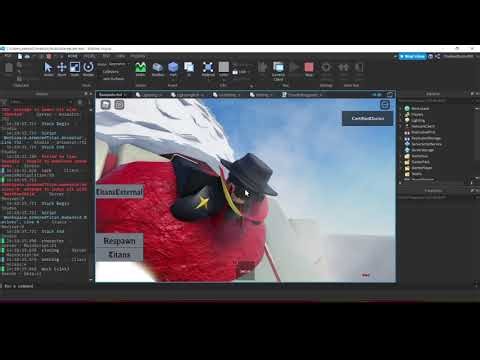480x360 pixels.
Task: Activate the Scale tool in ribbon
Action: [x=75, y=68]
